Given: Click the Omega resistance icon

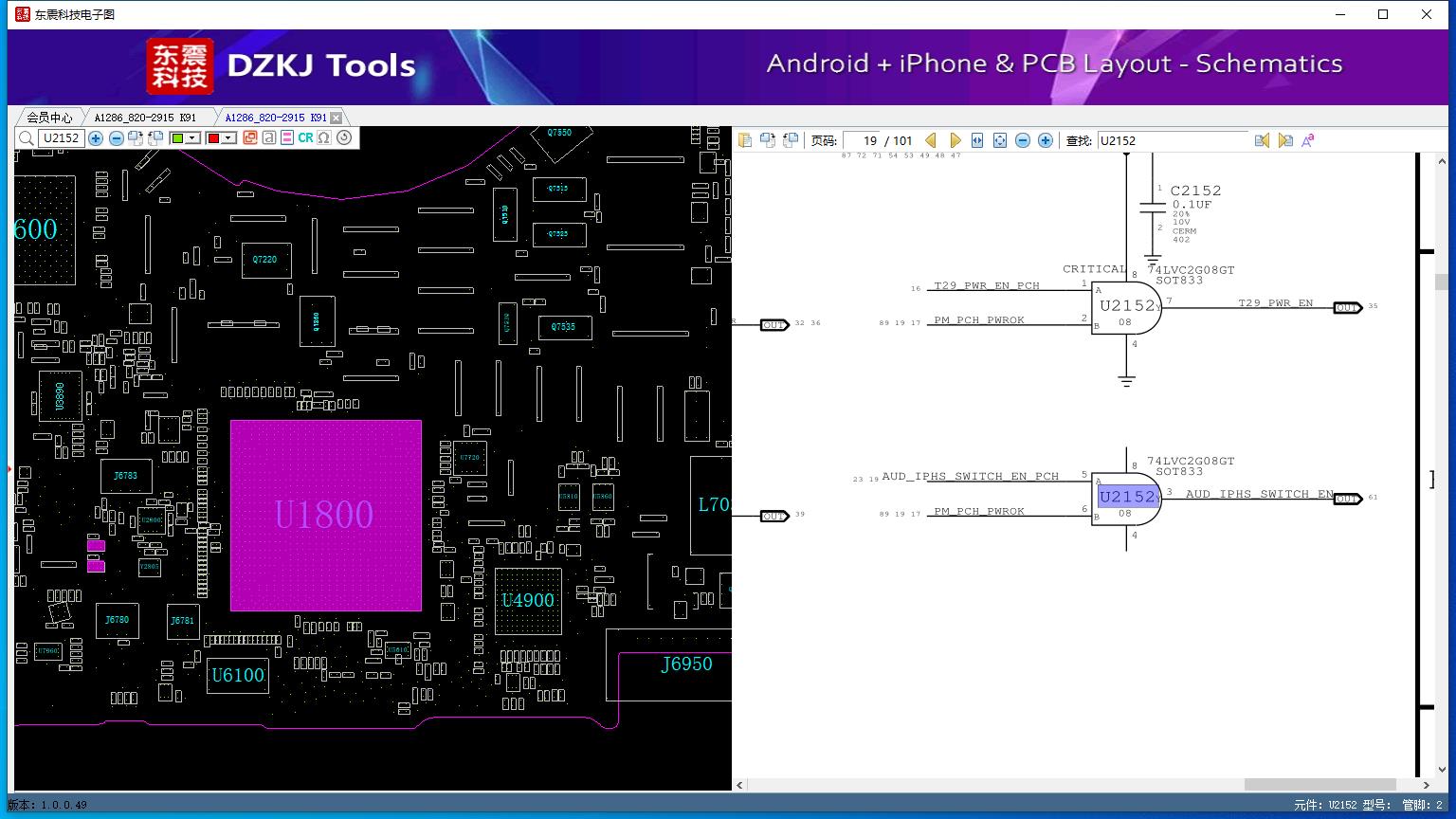Looking at the screenshot, I should coord(324,138).
